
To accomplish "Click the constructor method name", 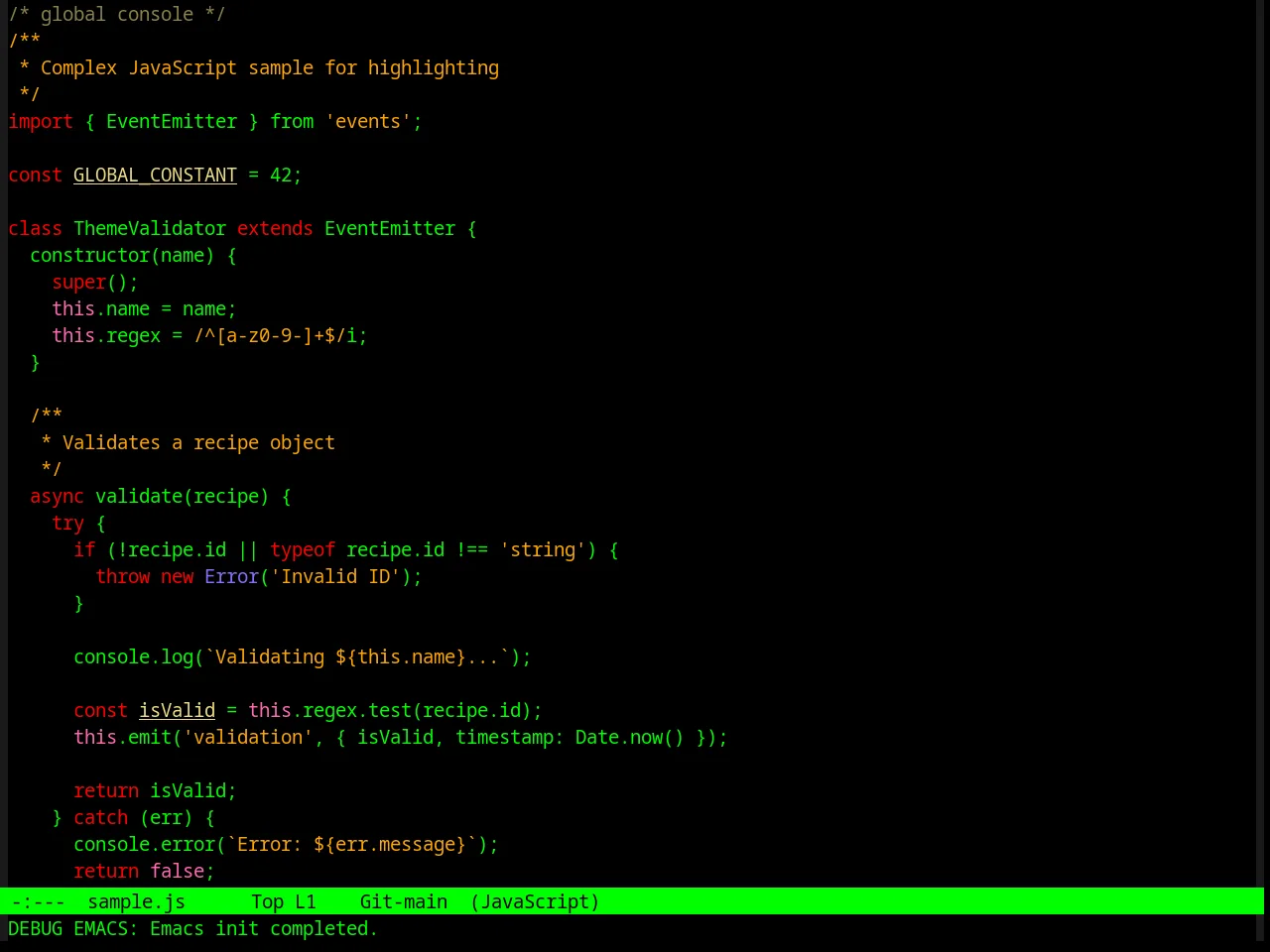I will (x=89, y=255).
